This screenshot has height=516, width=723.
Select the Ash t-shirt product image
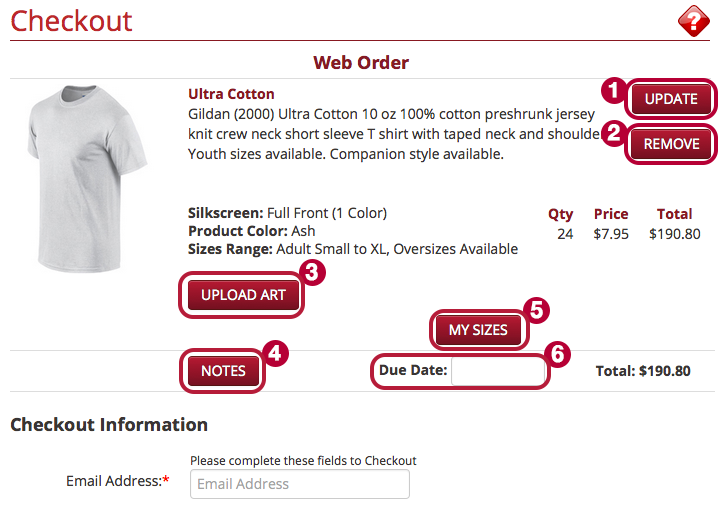(87, 178)
